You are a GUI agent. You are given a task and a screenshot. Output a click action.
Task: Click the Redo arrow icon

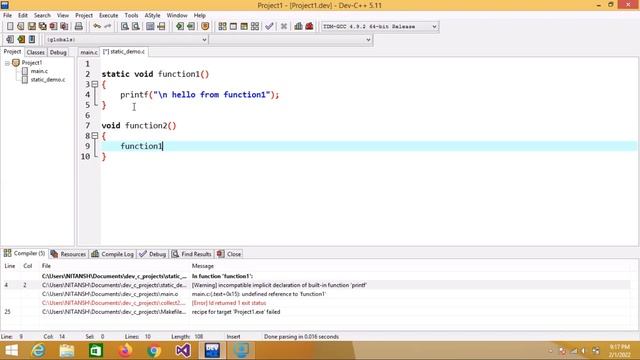point(108,27)
